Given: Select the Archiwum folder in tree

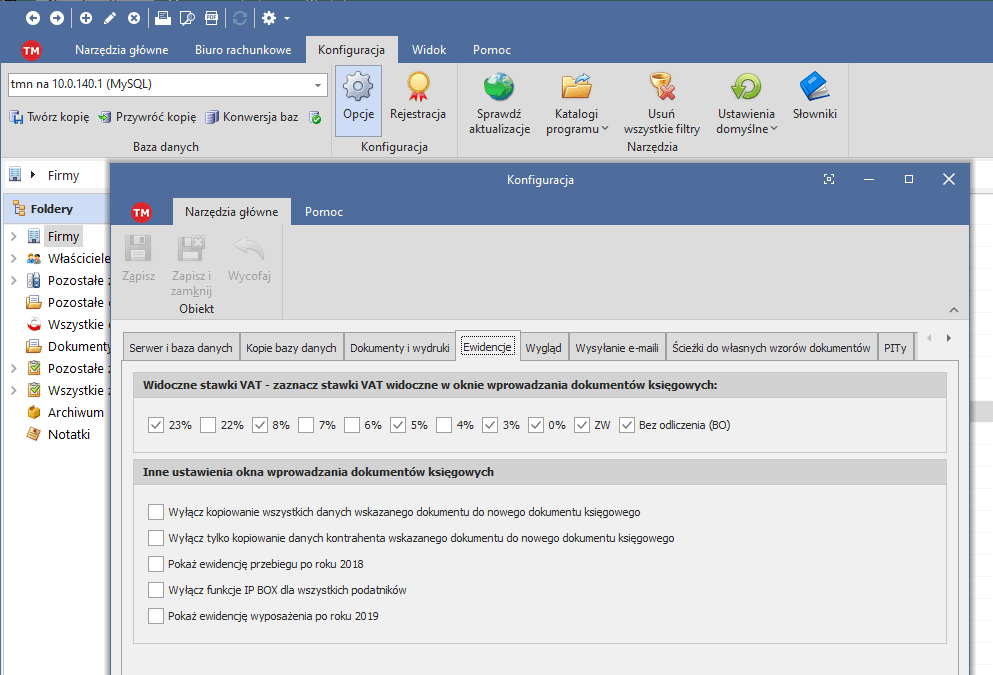Looking at the screenshot, I should coord(75,412).
